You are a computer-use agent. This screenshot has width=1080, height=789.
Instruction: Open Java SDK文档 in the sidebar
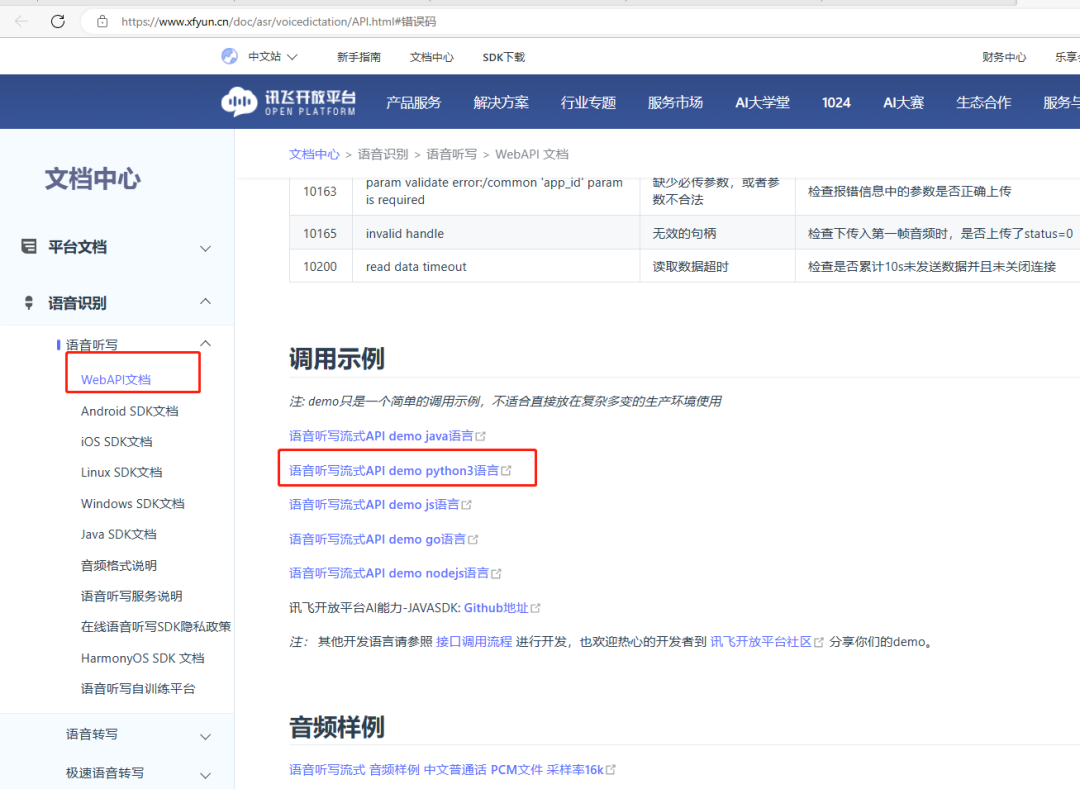point(118,534)
